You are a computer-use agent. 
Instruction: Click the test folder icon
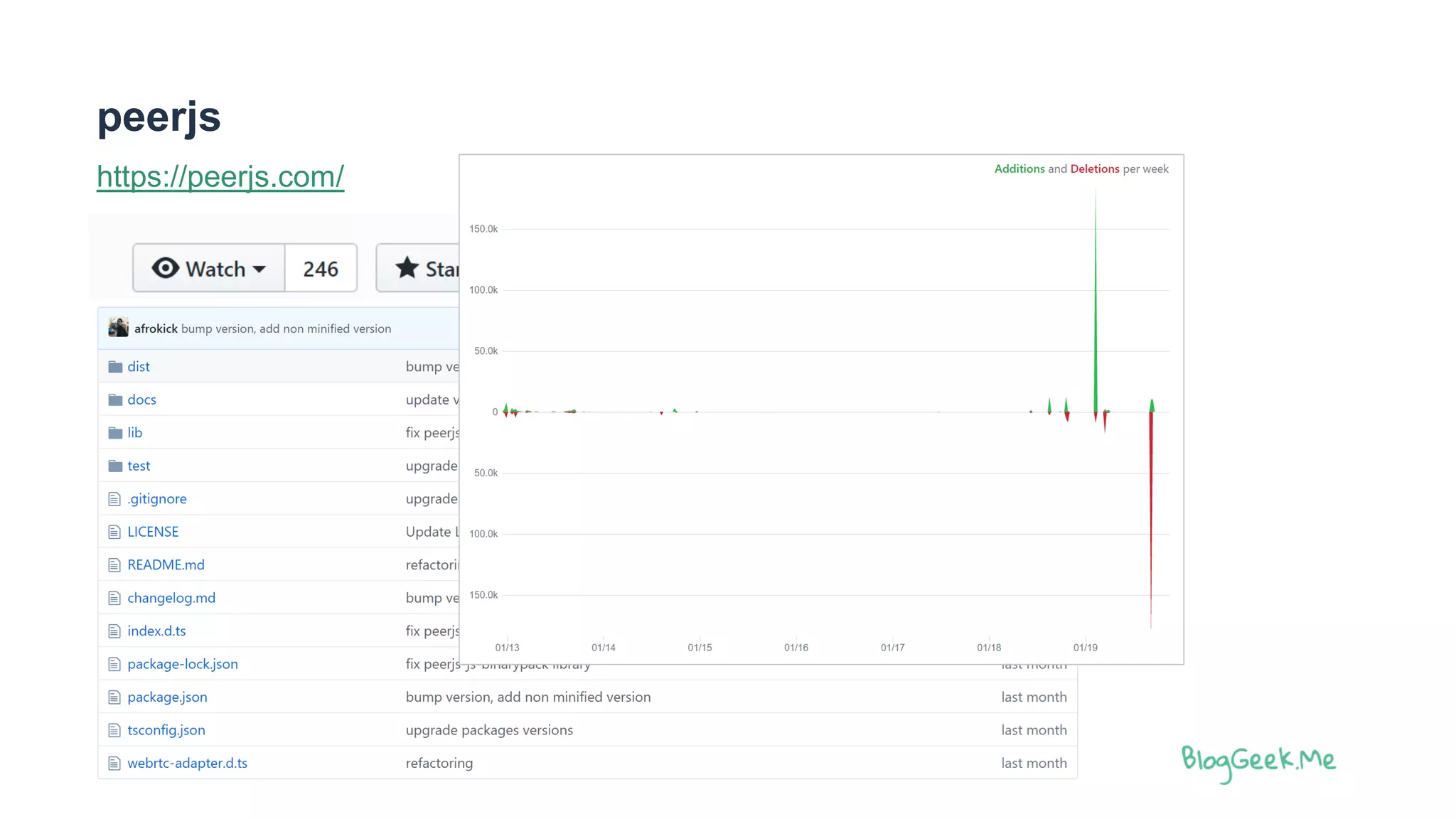pos(115,466)
